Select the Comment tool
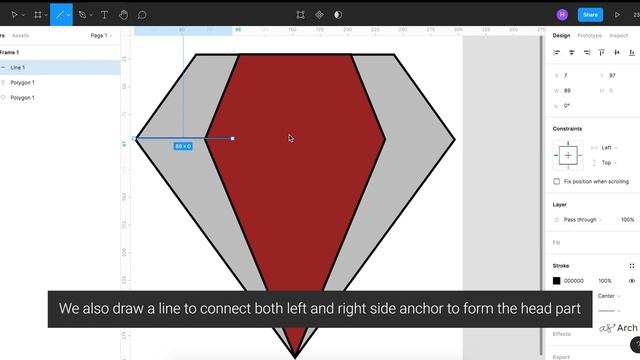 [x=142, y=15]
